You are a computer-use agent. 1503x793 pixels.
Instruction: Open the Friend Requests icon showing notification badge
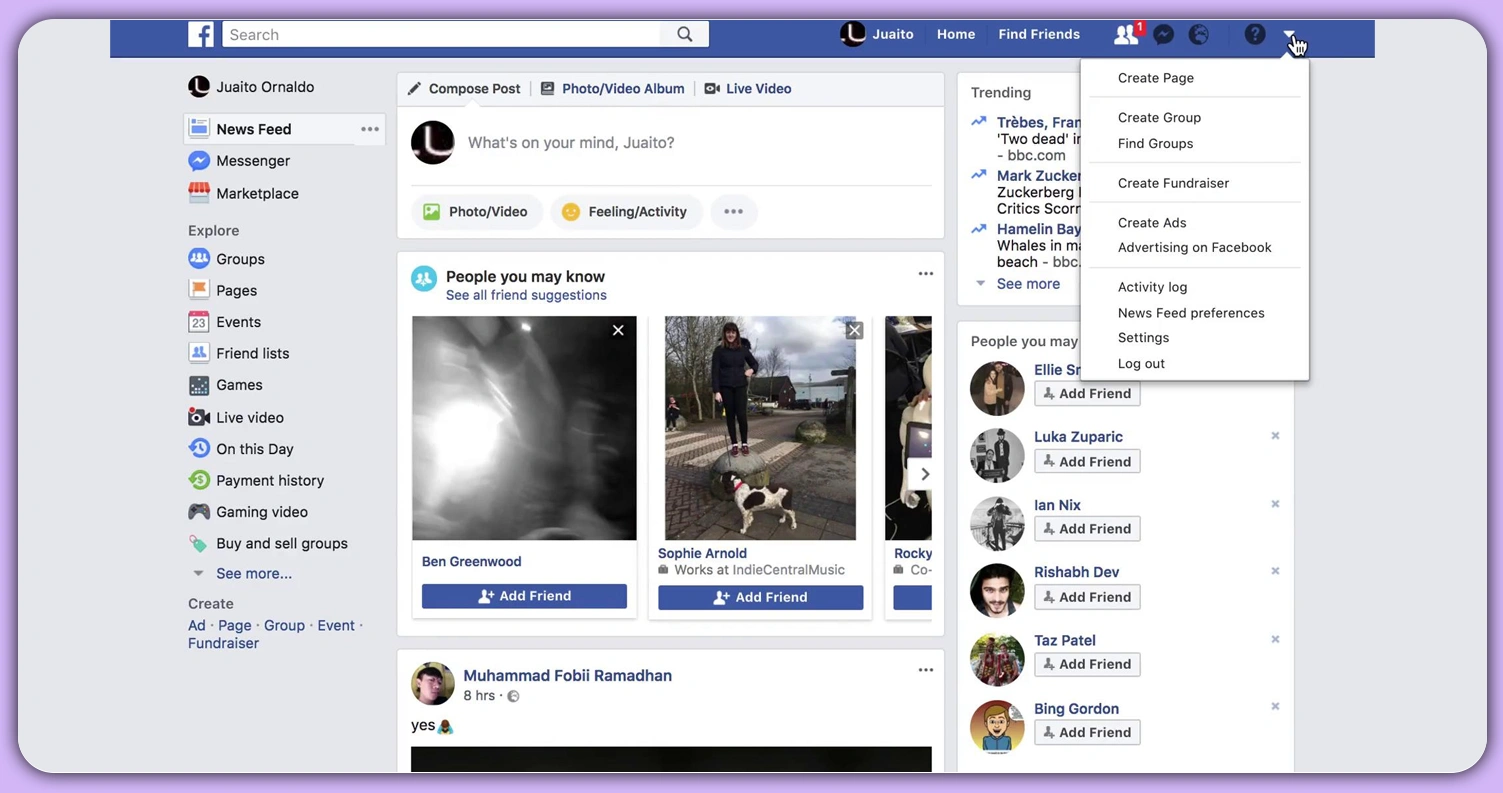point(1122,34)
